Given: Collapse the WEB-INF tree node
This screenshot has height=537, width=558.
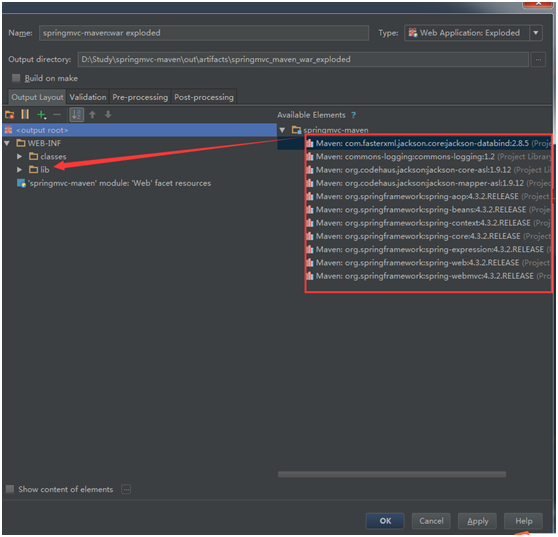Looking at the screenshot, I should point(7,143).
